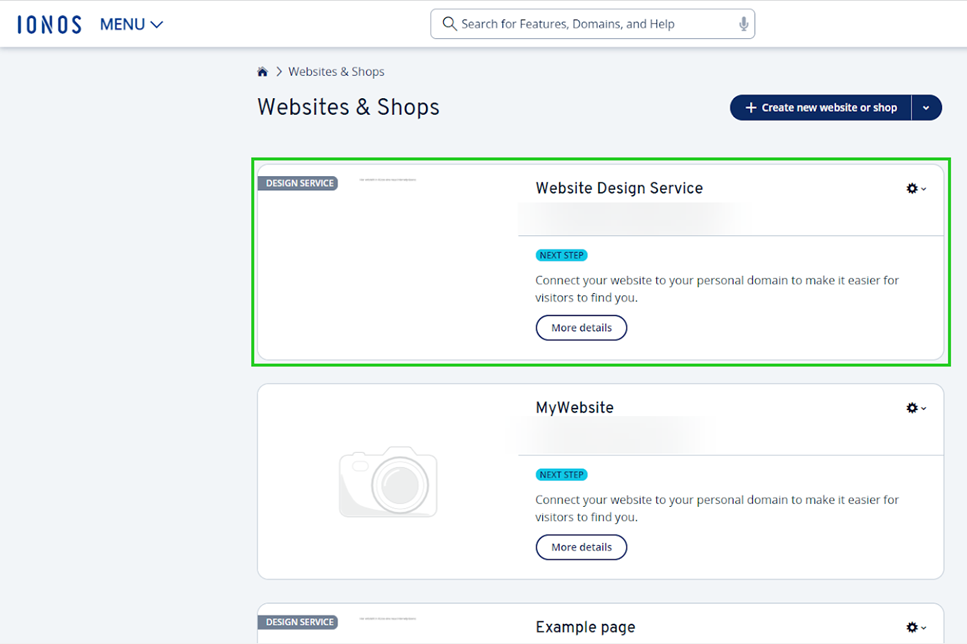This screenshot has height=644, width=967.
Task: Click More details under Website Design Service
Action: pyautogui.click(x=581, y=328)
